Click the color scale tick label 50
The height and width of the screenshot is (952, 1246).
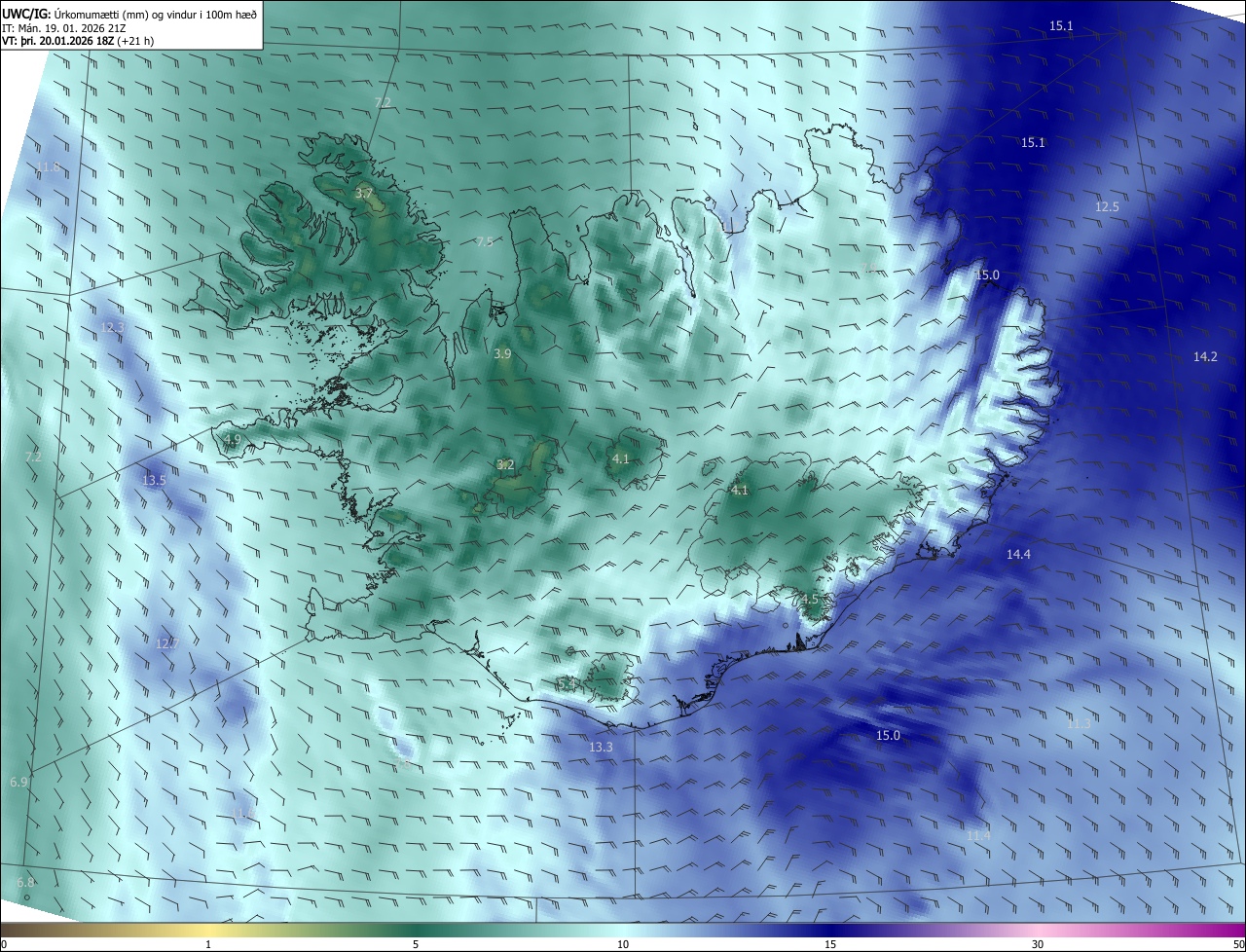click(x=1239, y=944)
